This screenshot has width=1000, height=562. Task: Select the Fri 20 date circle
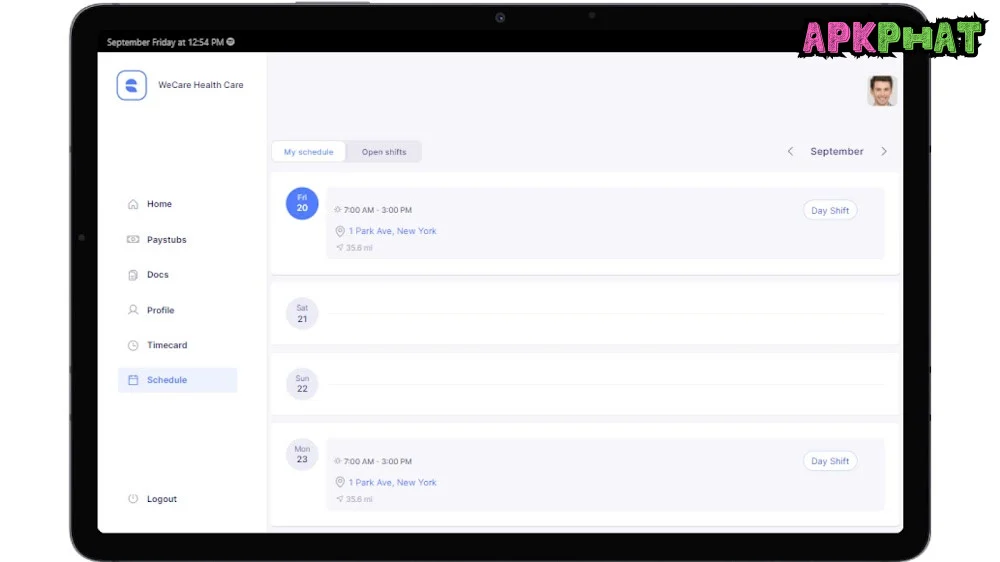point(302,203)
